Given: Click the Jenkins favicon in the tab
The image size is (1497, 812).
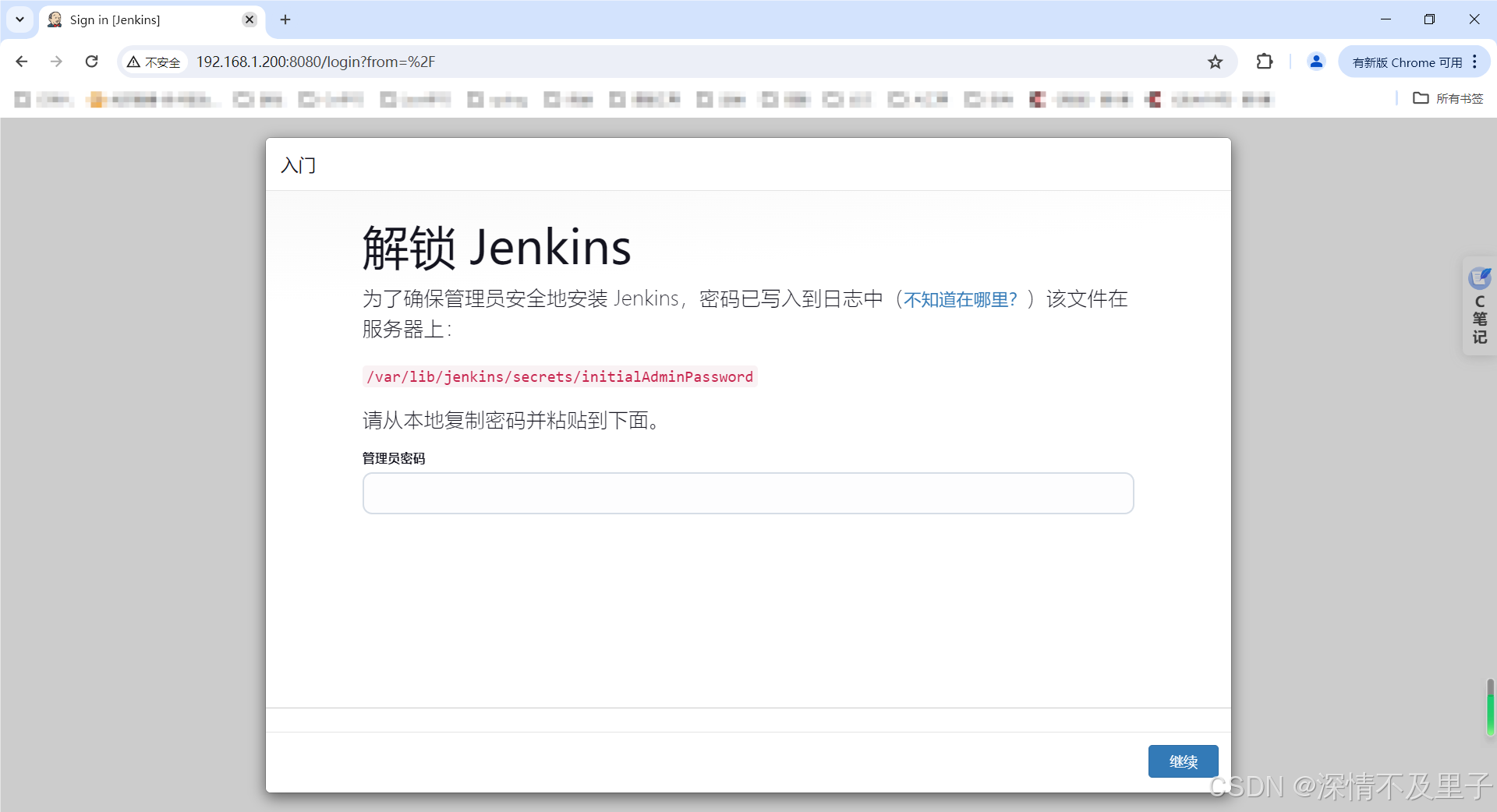Looking at the screenshot, I should (x=55, y=19).
